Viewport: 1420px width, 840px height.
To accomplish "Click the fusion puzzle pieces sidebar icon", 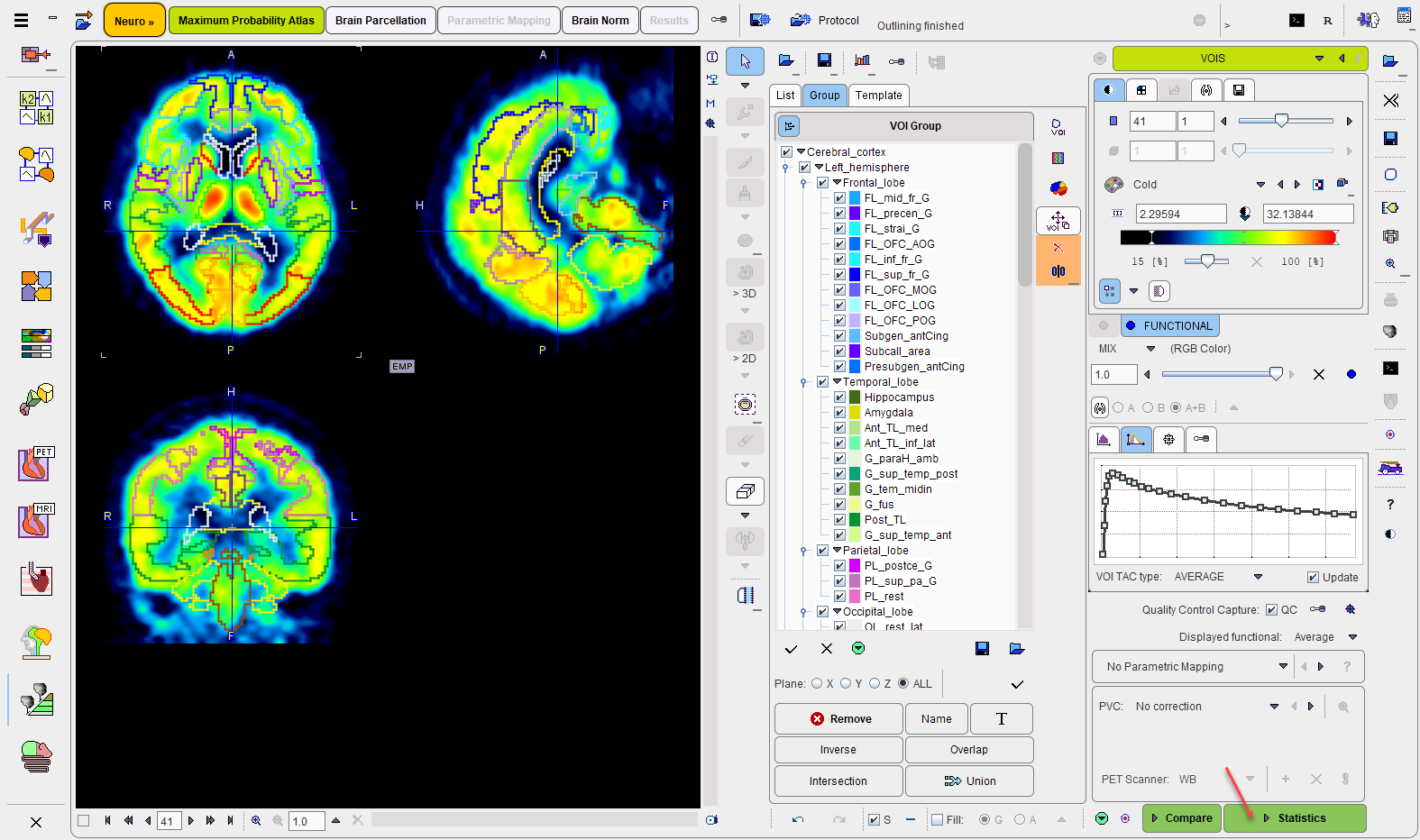I will (36, 287).
